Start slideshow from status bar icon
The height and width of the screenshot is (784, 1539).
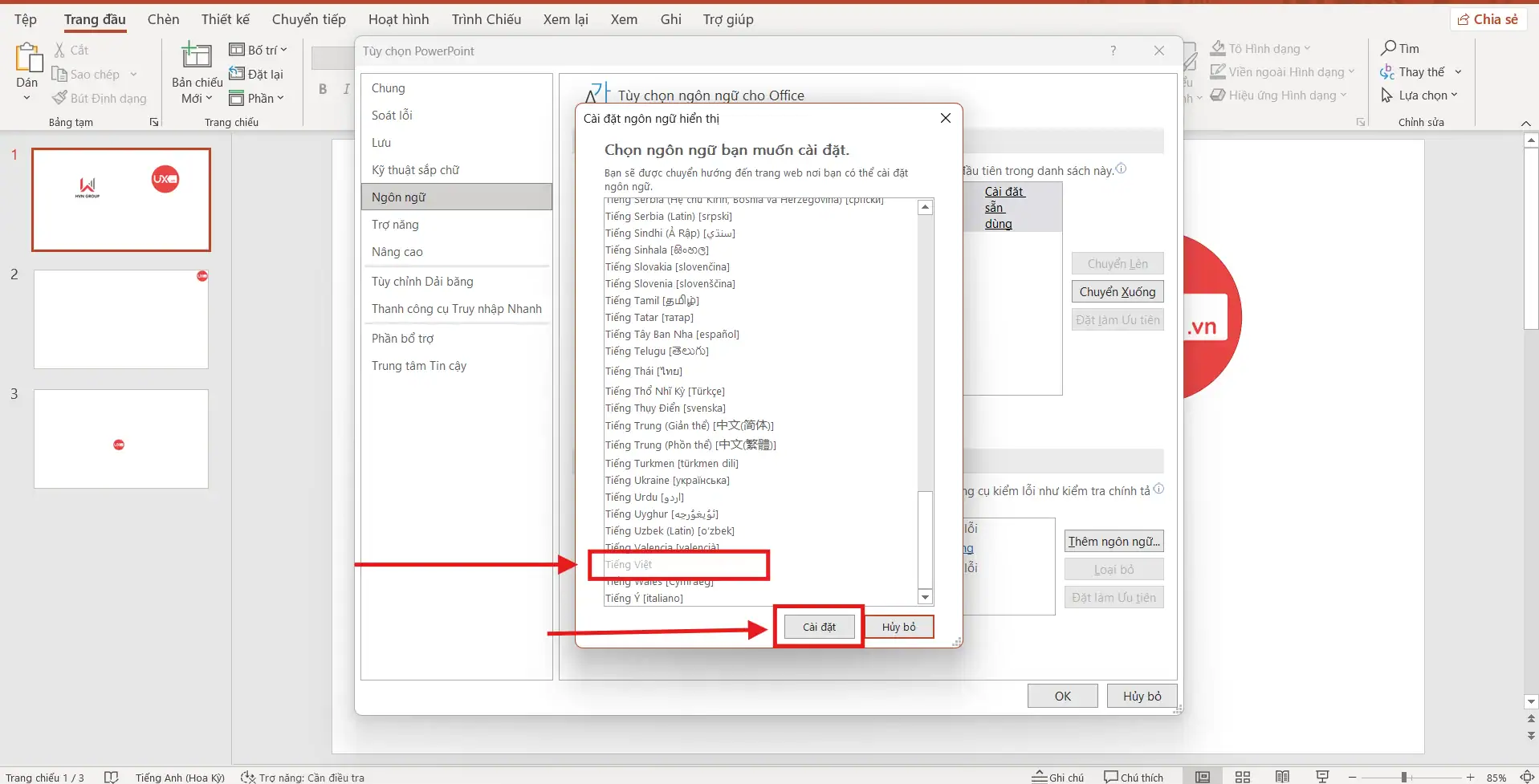[x=1322, y=777]
